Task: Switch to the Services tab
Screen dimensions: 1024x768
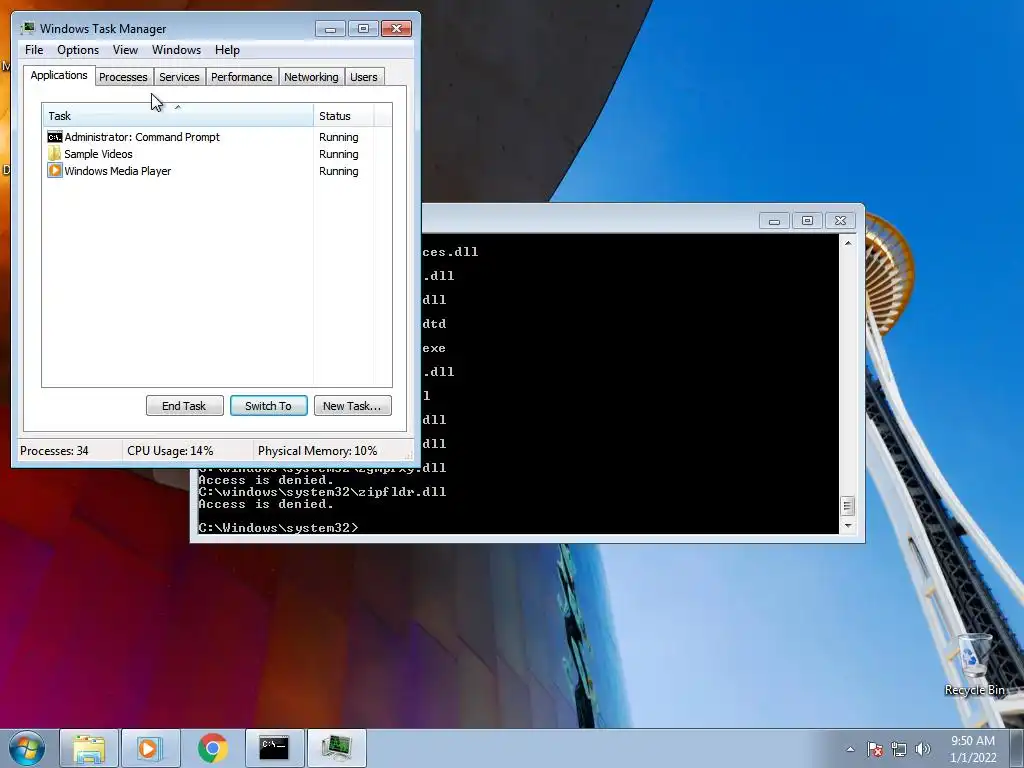Action: 179,77
